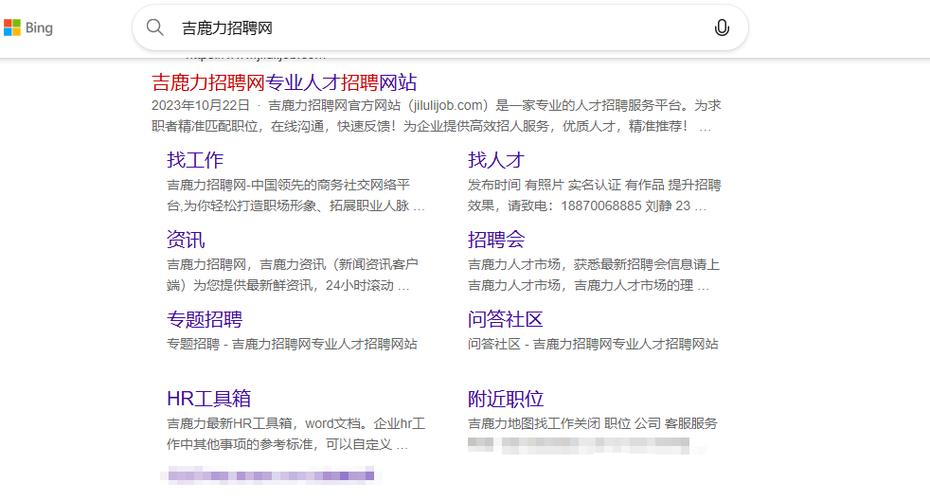Click description 吉鹿力最新HR工具箱，word文档
The width and height of the screenshot is (930, 500).
pyautogui.click(x=296, y=423)
